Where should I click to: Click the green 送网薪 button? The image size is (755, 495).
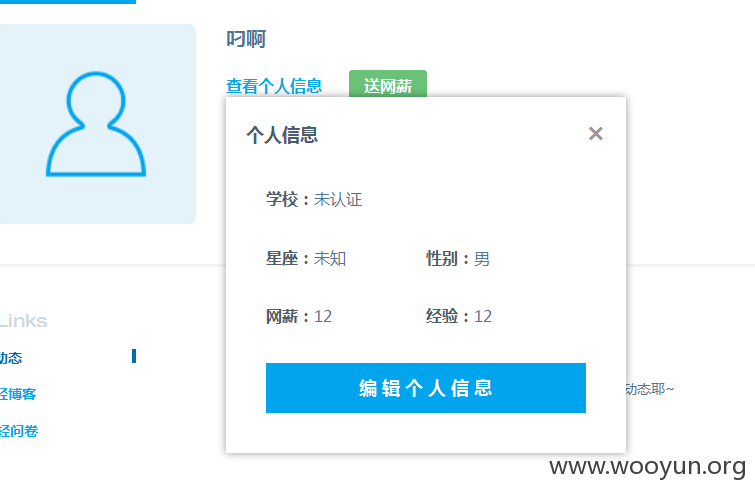pyautogui.click(x=388, y=85)
